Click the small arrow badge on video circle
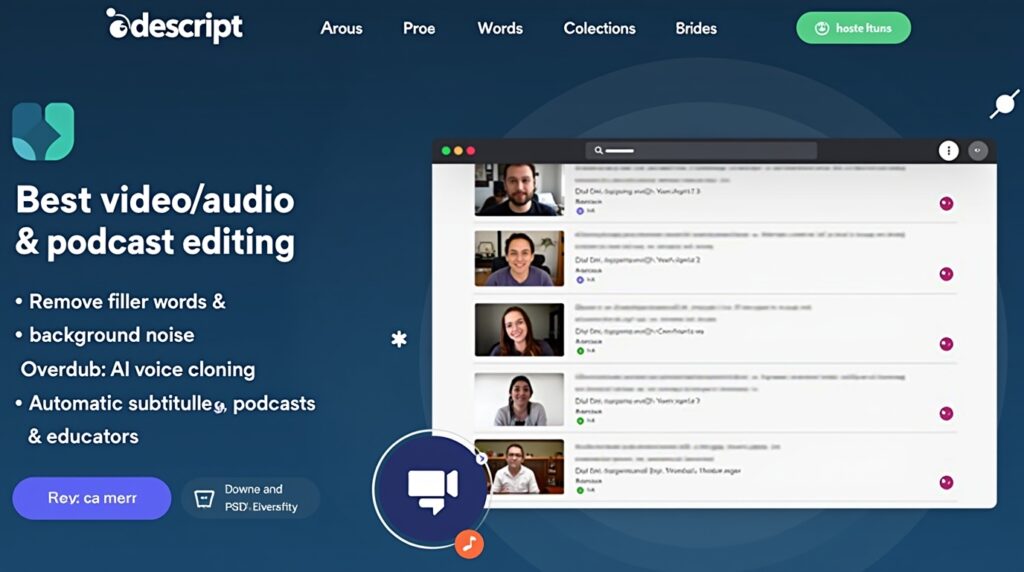 pyautogui.click(x=481, y=458)
